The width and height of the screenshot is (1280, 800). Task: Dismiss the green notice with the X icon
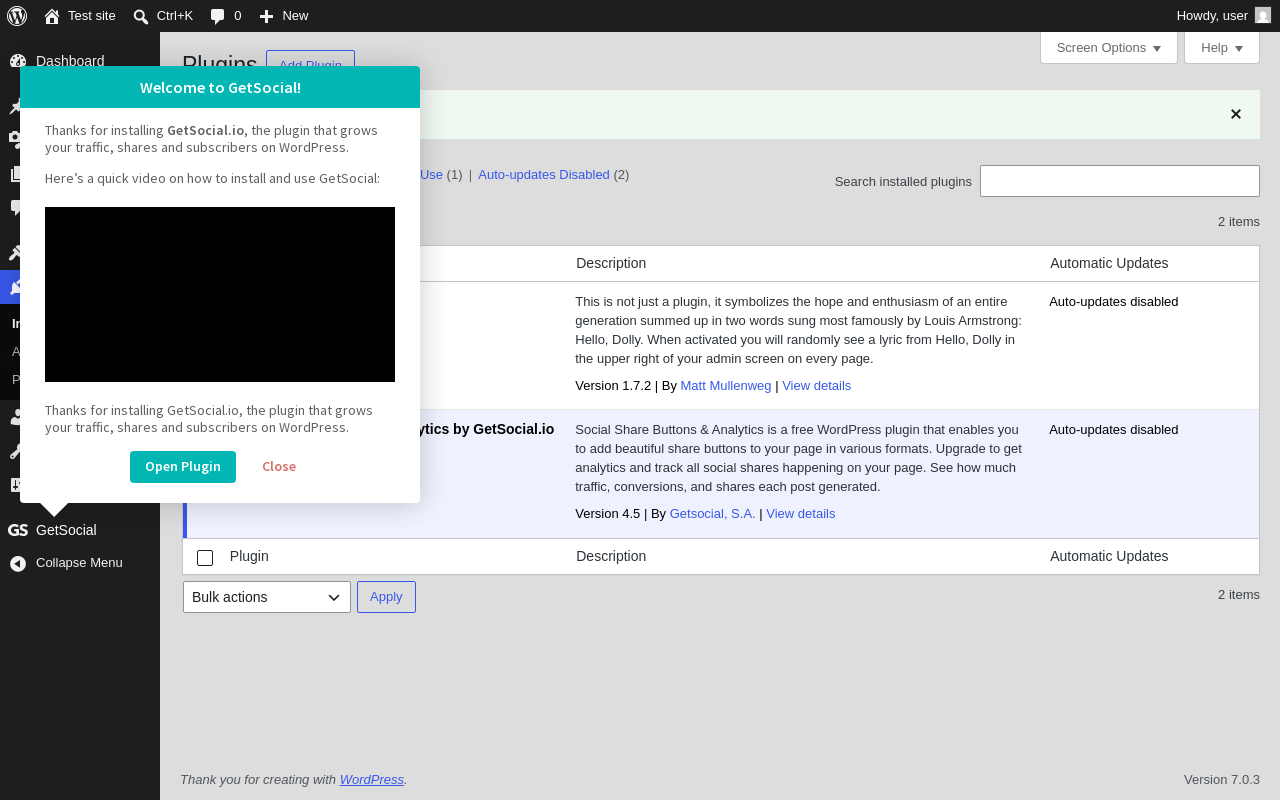(x=1236, y=114)
